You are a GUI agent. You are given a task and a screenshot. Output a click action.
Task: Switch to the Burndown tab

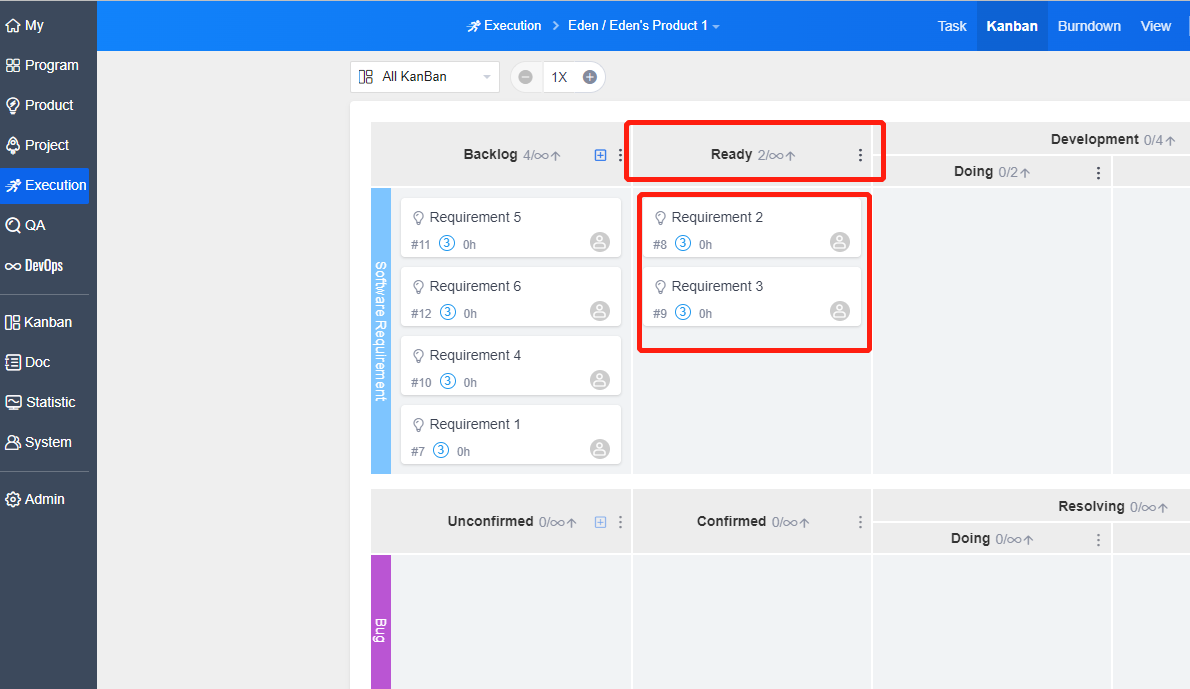1089,26
